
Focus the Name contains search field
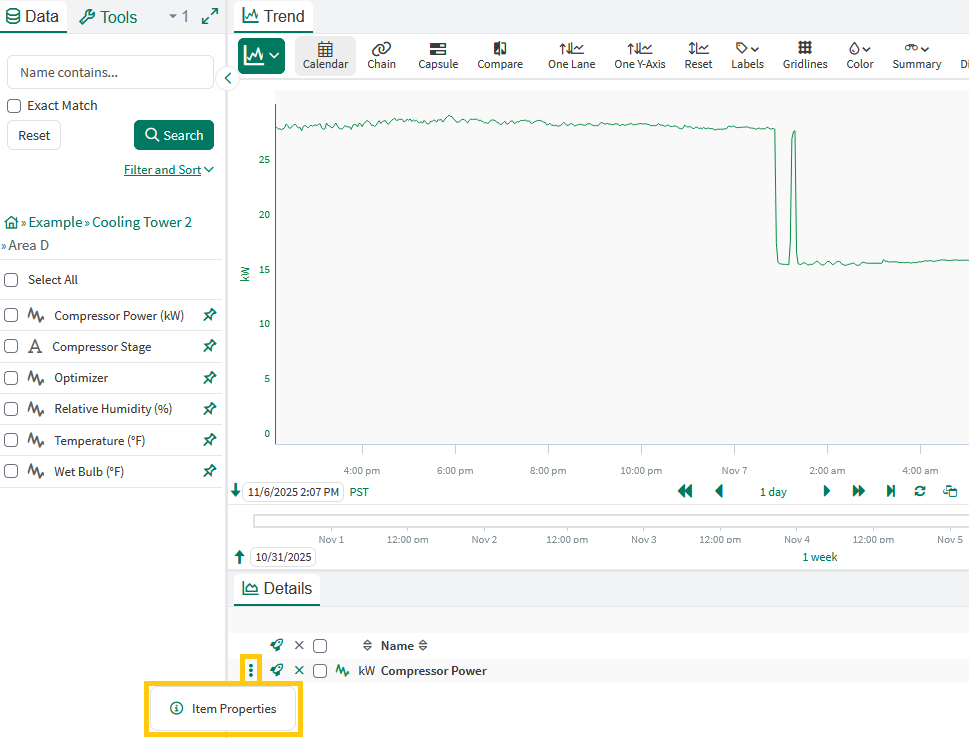(x=110, y=72)
